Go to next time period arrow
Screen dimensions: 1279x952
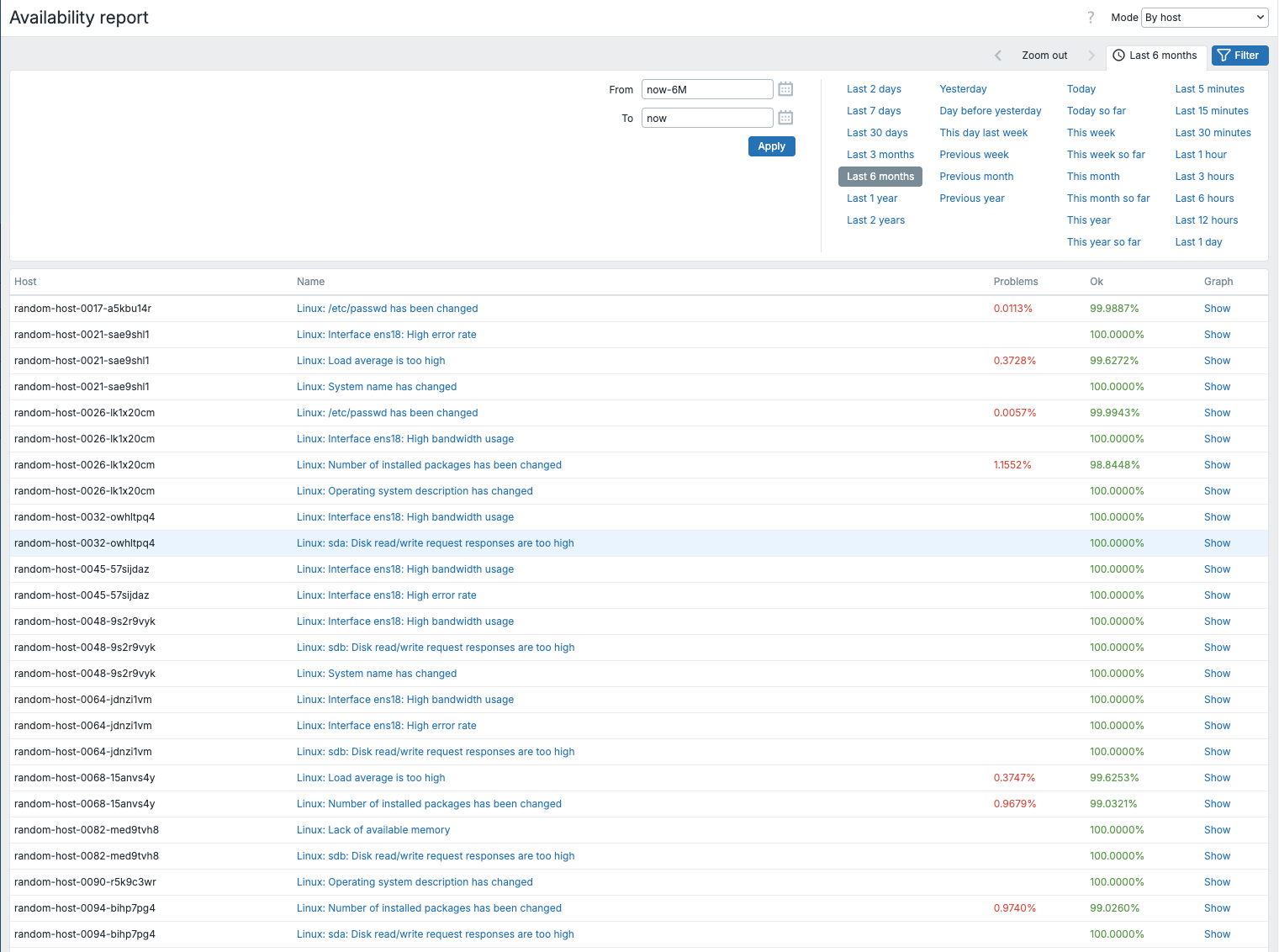tap(1091, 56)
